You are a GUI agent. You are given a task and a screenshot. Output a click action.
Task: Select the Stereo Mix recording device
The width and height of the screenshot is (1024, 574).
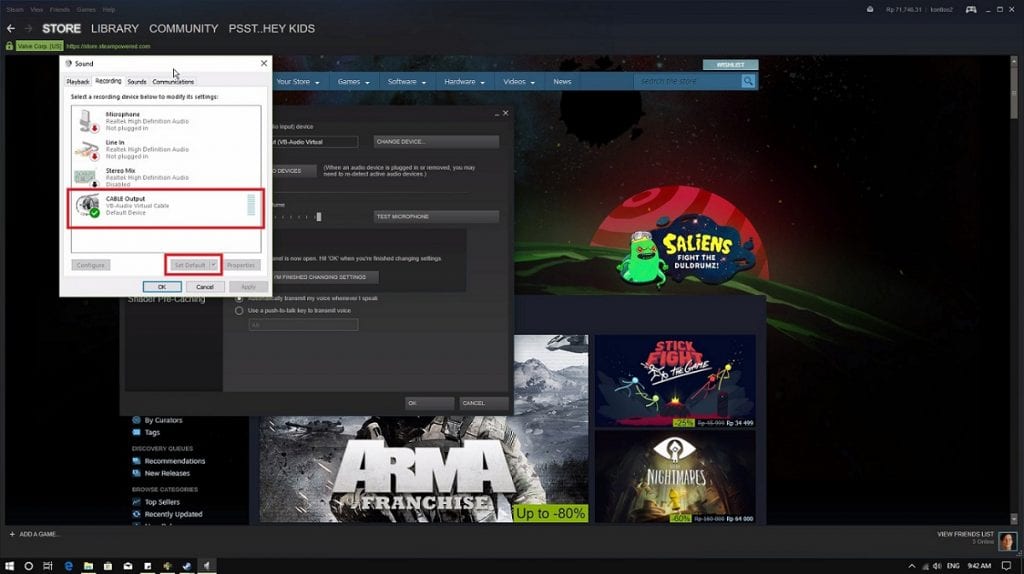[x=166, y=177]
